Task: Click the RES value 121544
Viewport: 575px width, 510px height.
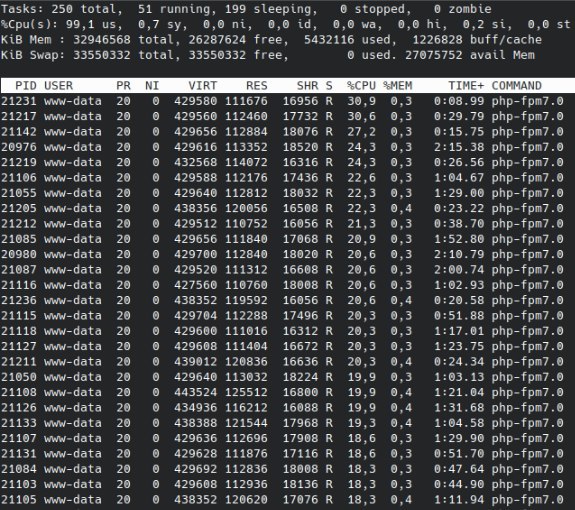Action: click(246, 423)
